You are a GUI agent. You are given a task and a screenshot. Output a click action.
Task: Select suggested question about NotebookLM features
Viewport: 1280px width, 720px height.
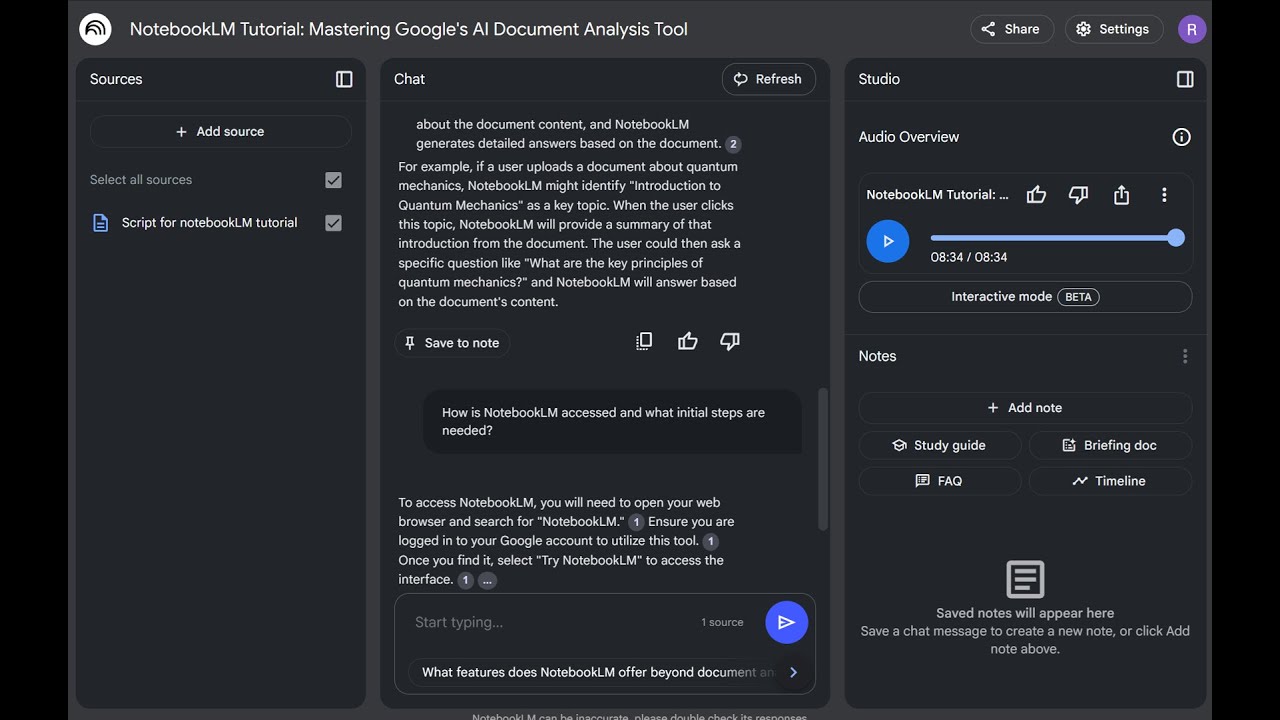(598, 672)
